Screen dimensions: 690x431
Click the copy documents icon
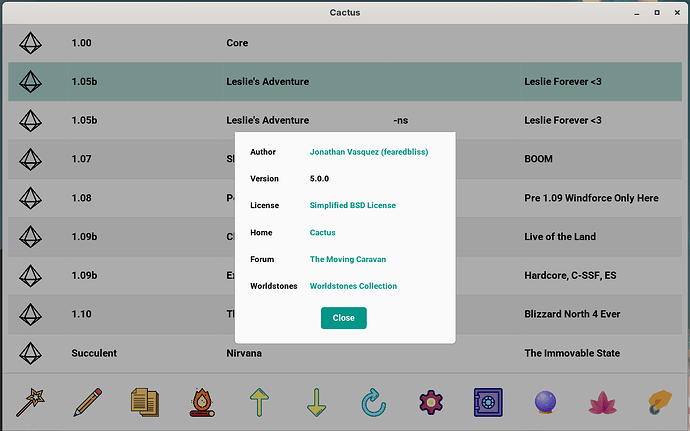(145, 402)
